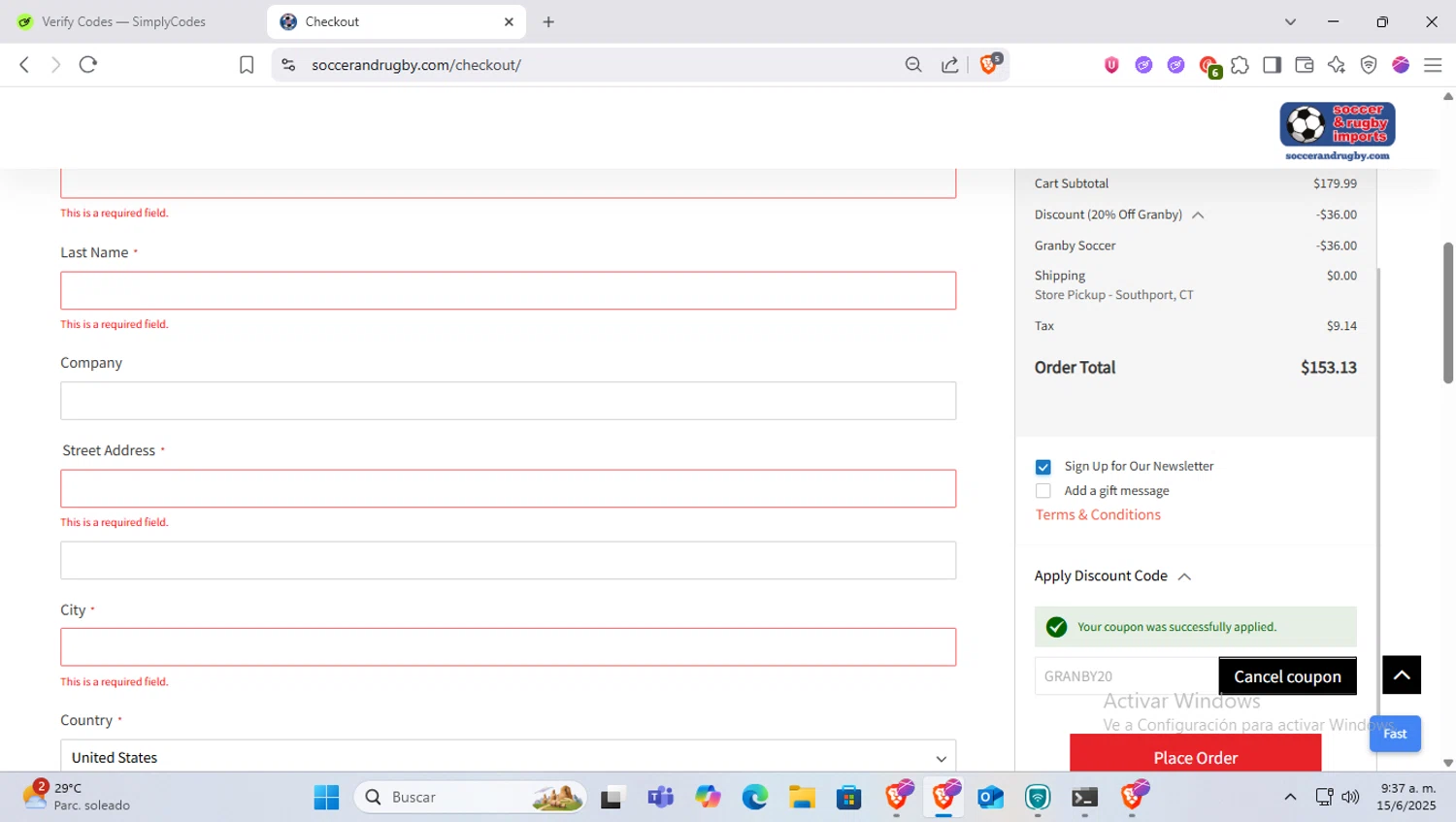Screen dimensions: 1456x822
Task: Click the second Street Address line field
Action: 508,560
